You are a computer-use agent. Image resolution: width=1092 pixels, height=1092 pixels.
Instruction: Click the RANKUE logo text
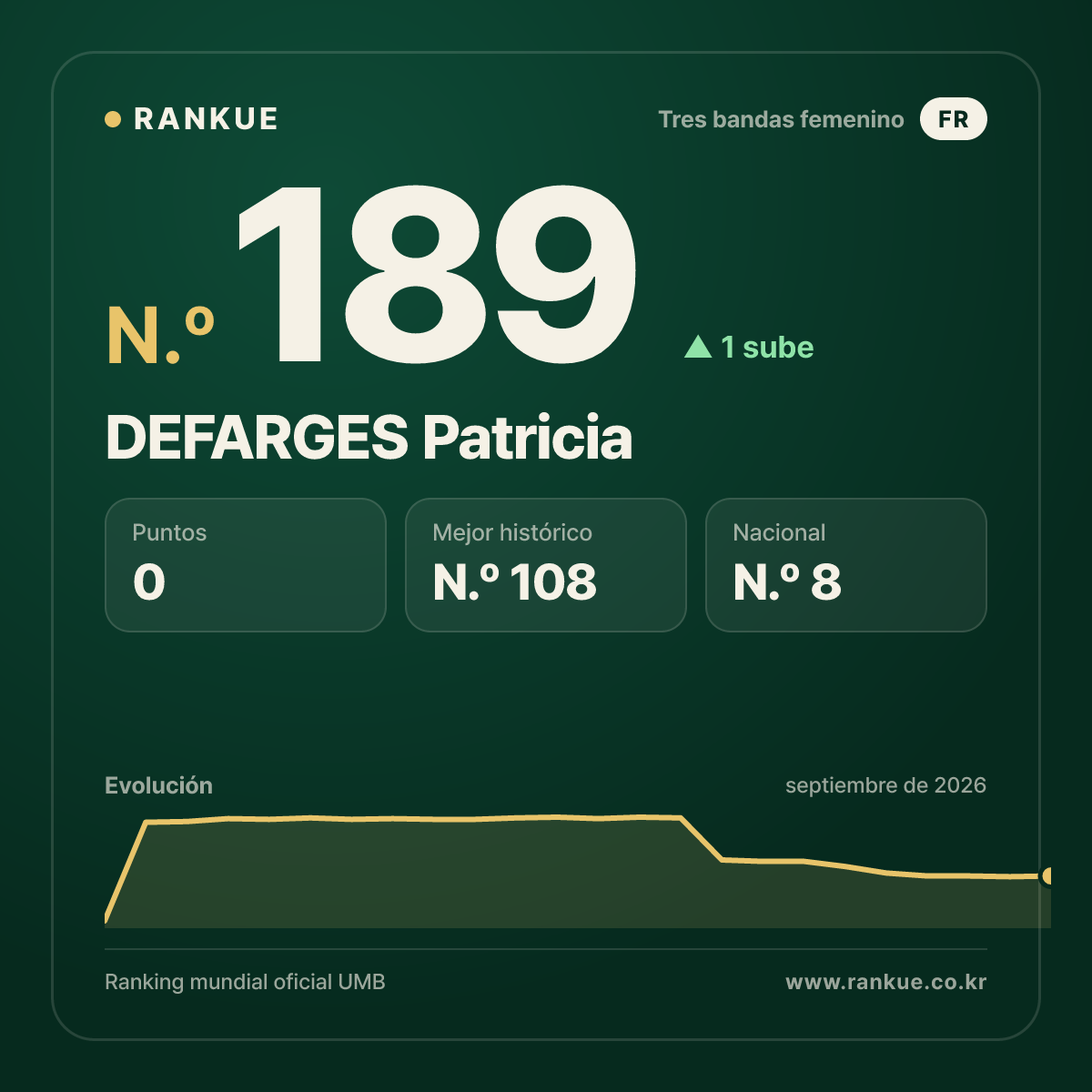click(206, 119)
